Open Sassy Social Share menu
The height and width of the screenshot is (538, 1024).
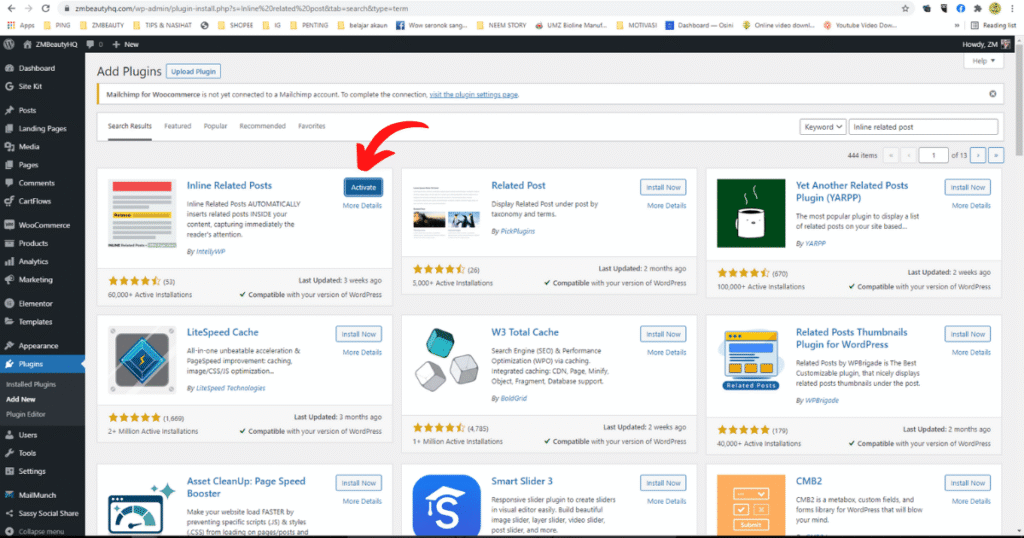48,514
